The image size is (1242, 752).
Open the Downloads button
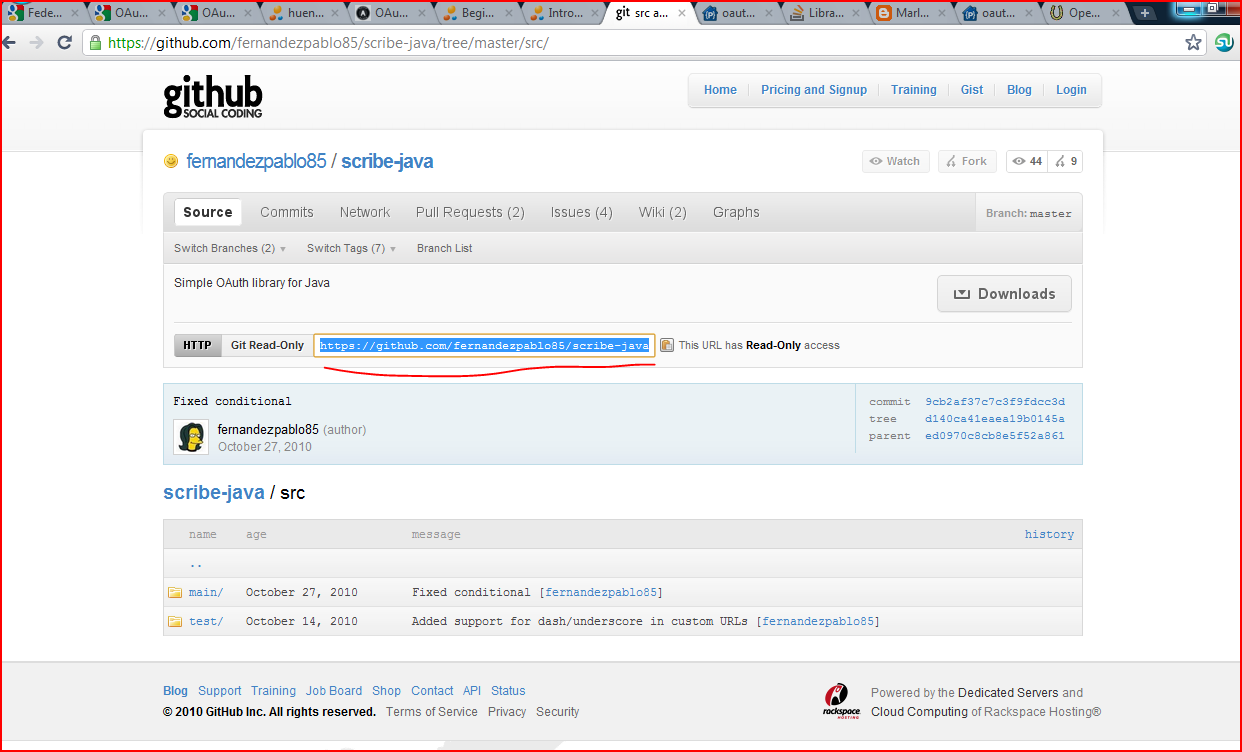[1004, 294]
